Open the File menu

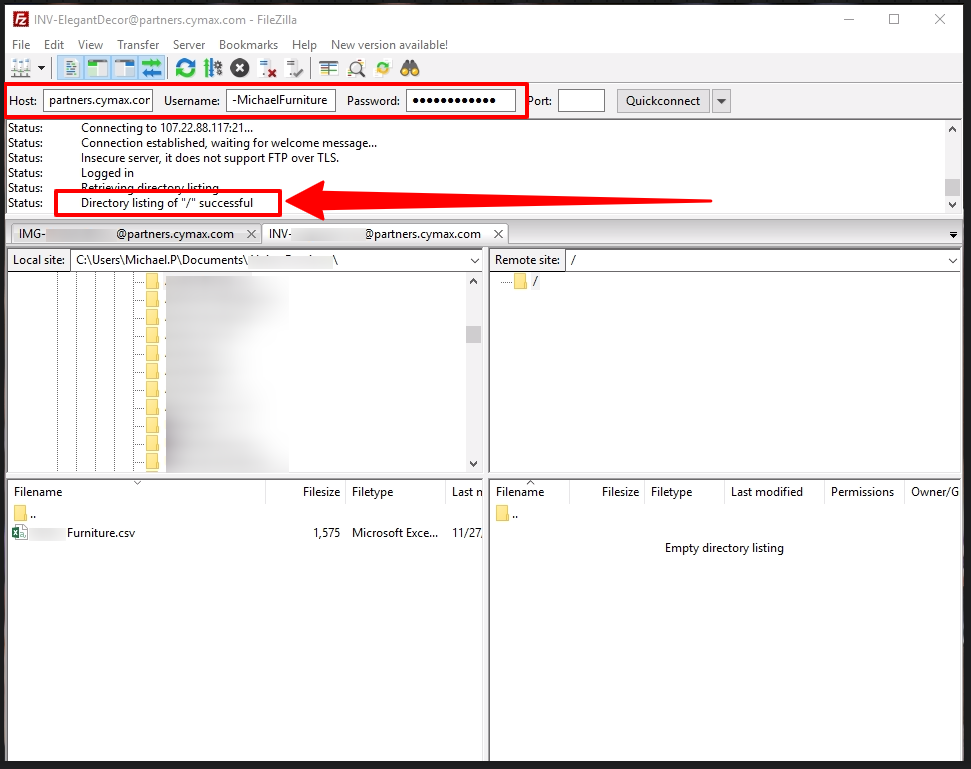pyautogui.click(x=21, y=45)
